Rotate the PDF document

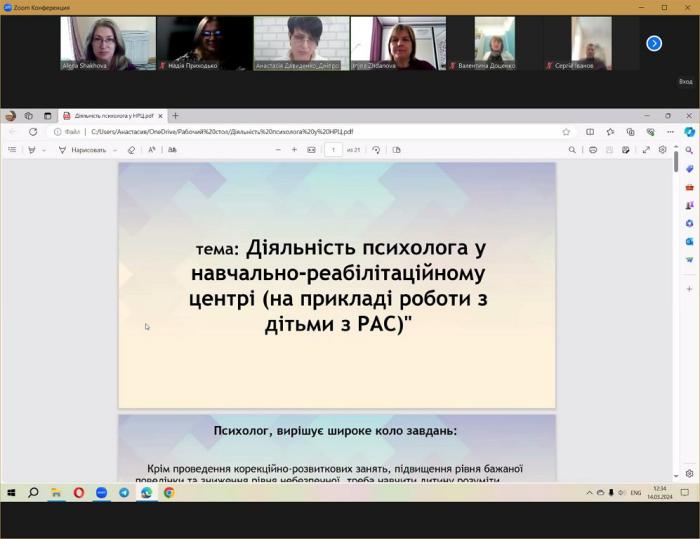(376, 150)
